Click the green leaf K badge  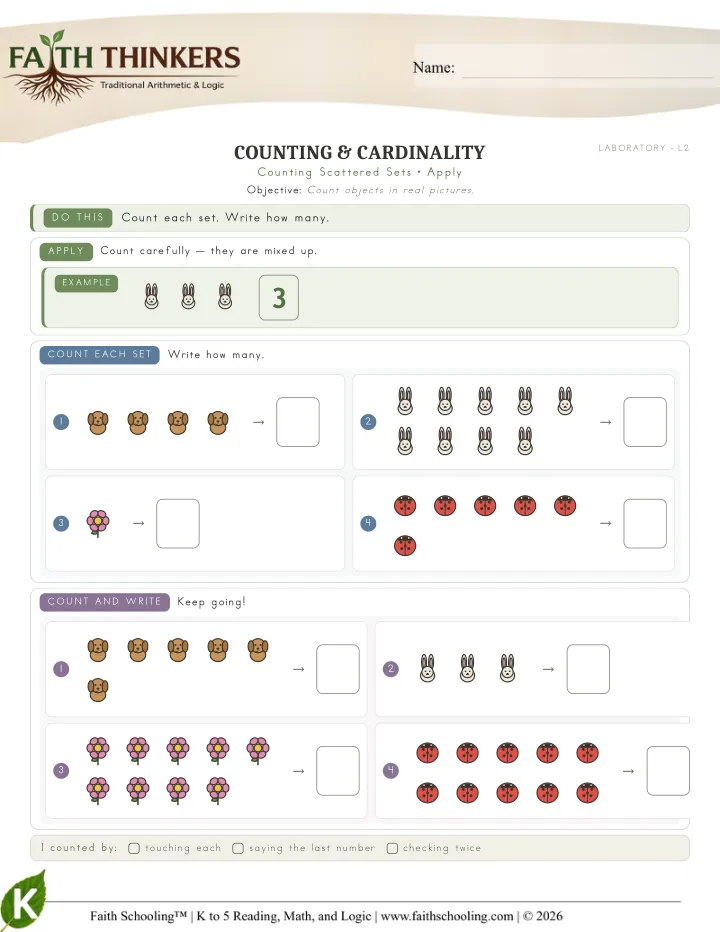click(x=23, y=901)
